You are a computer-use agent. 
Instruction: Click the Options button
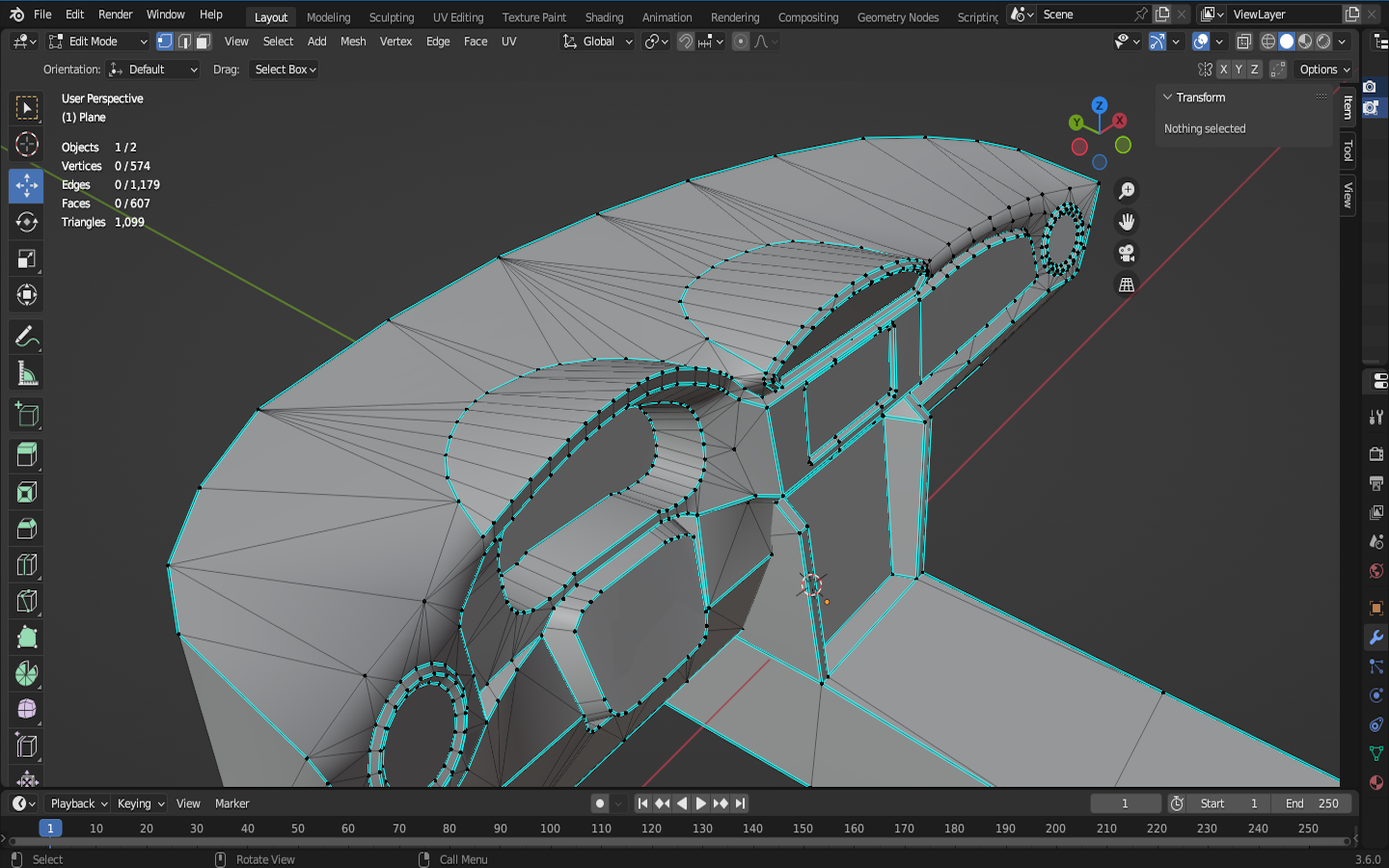(x=1323, y=69)
